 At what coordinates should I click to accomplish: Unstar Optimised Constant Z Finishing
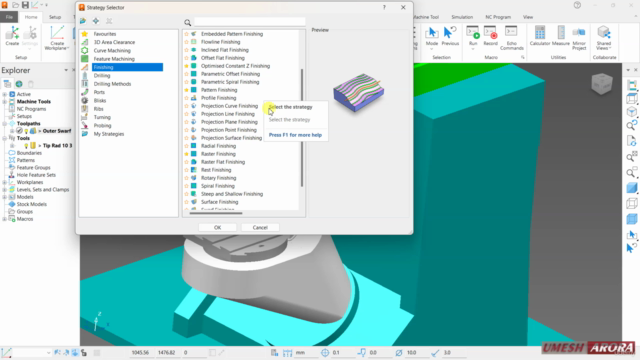[x=187, y=66]
